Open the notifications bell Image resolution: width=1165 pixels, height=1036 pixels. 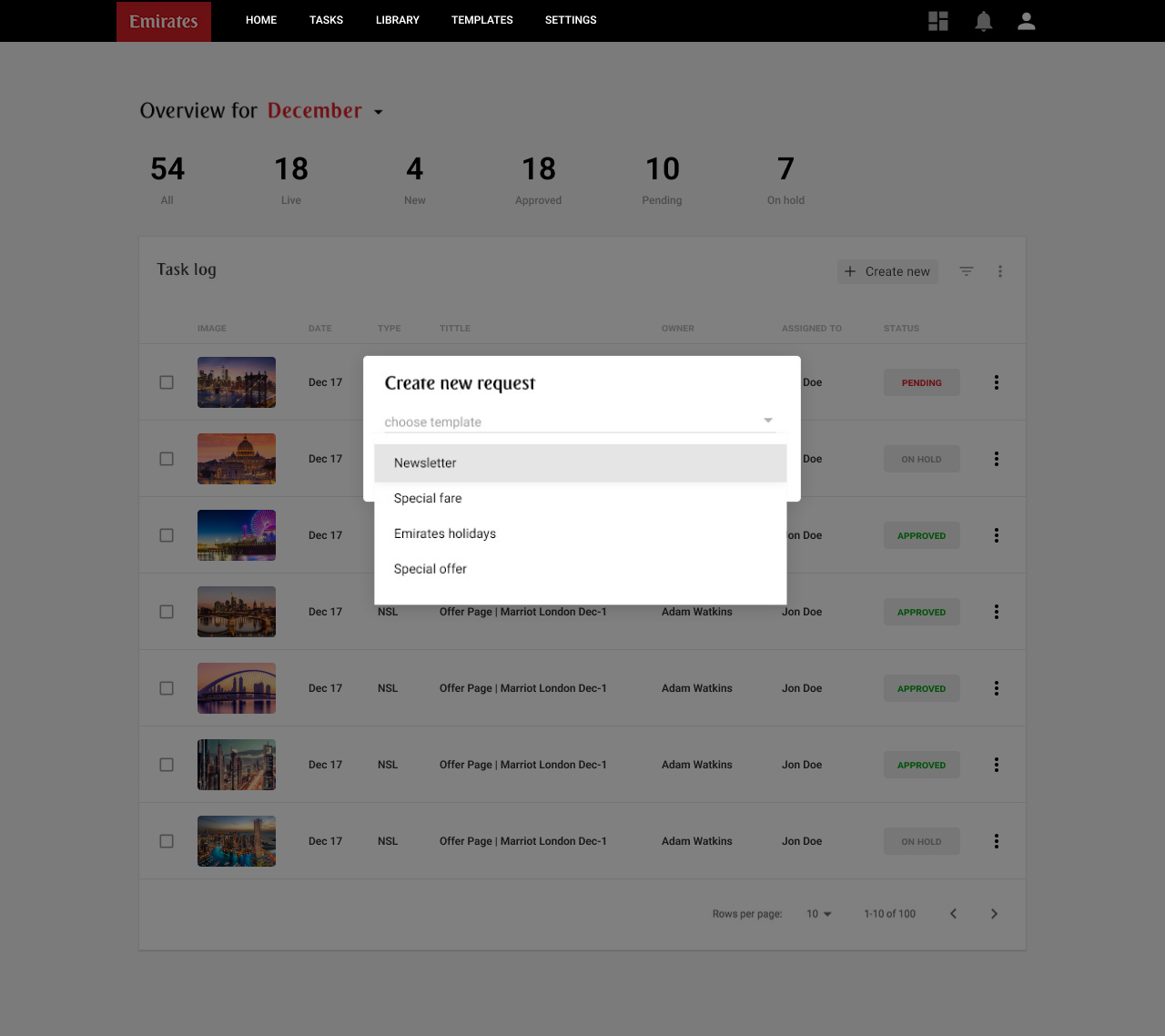(x=984, y=21)
